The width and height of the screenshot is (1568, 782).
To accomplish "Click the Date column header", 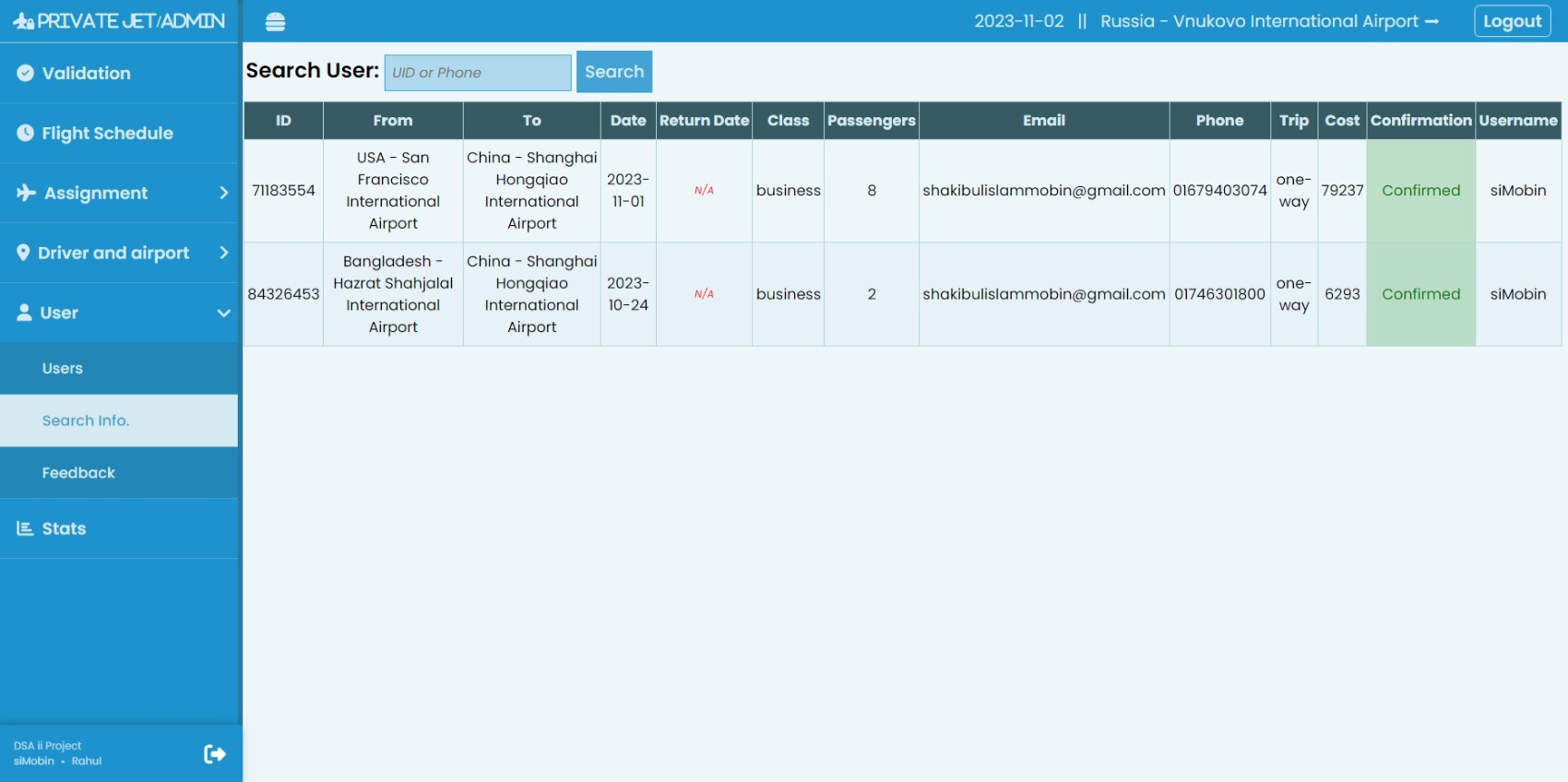I will [x=628, y=121].
